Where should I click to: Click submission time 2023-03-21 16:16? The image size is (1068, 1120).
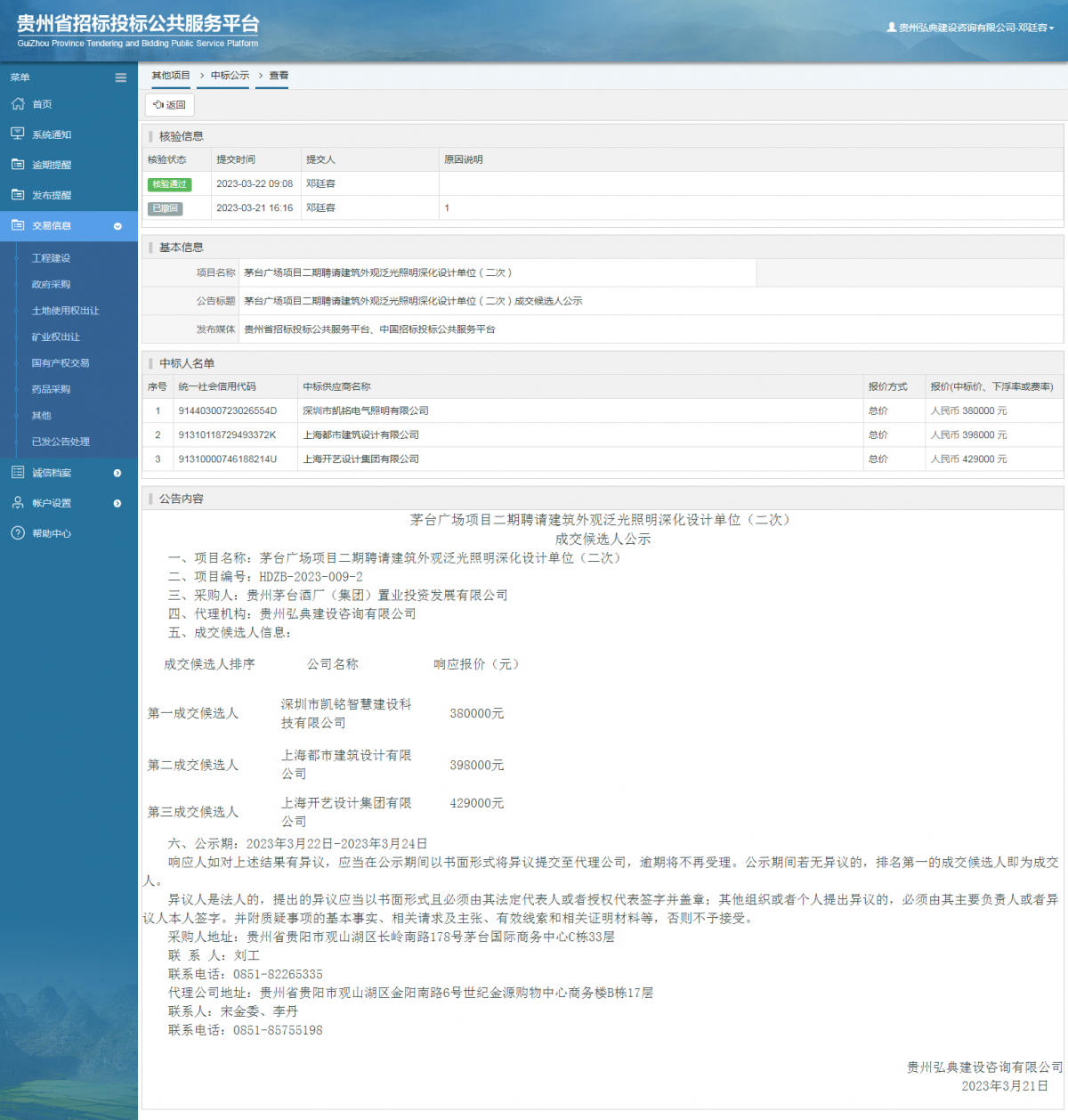pos(255,208)
